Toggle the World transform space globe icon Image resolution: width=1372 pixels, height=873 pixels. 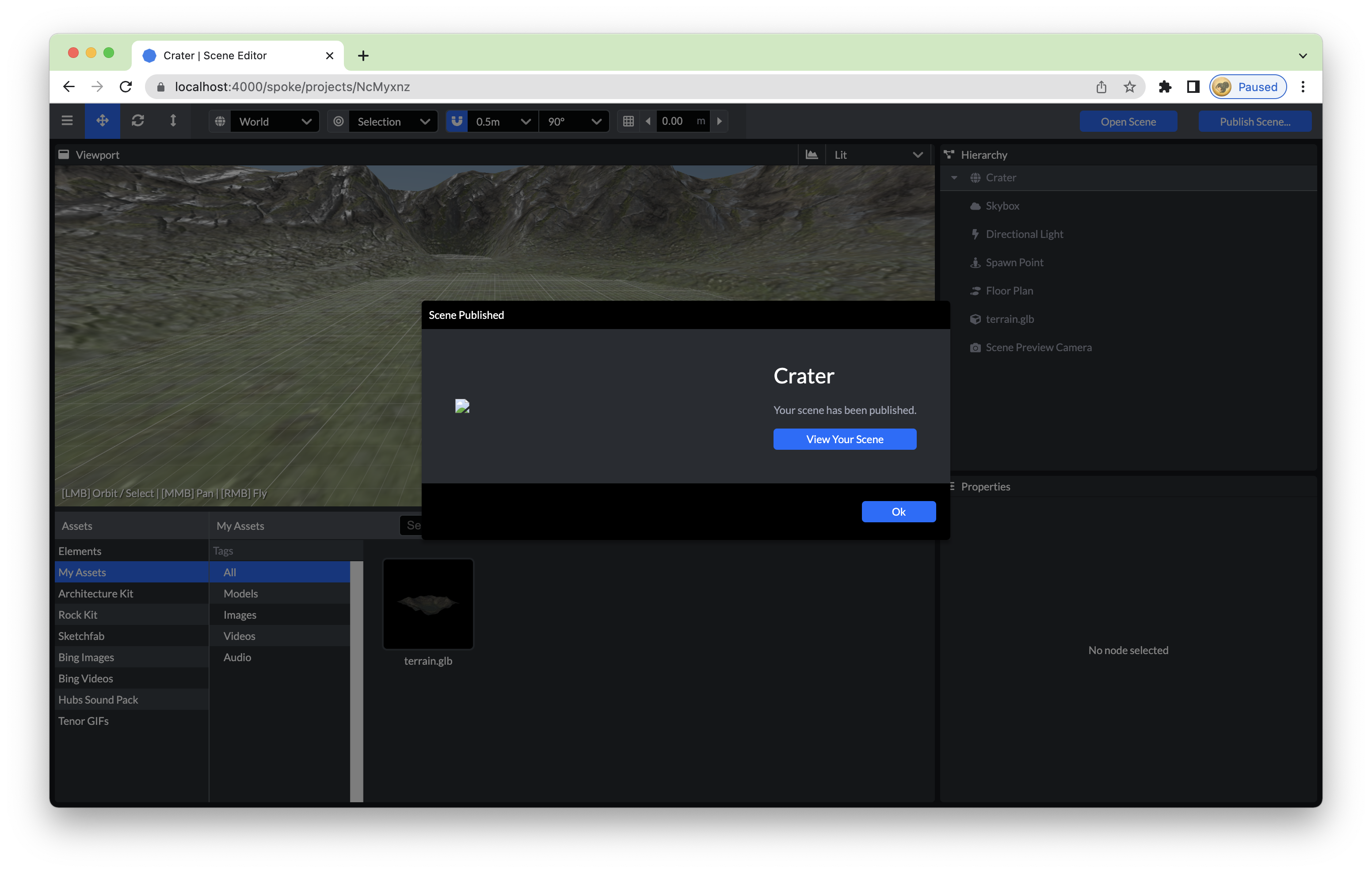click(220, 122)
